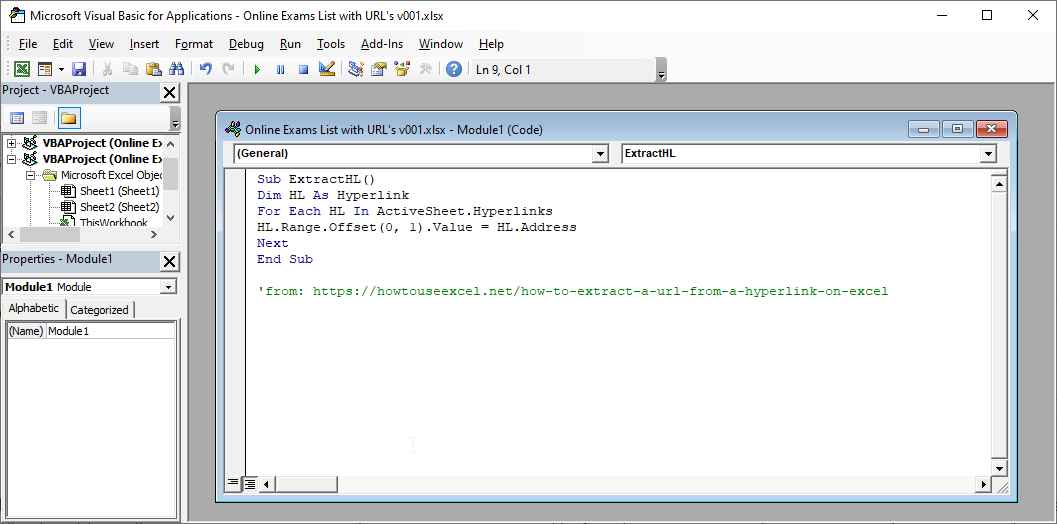This screenshot has width=1057, height=524.
Task: Open the Add-Ins menu
Action: (382, 44)
